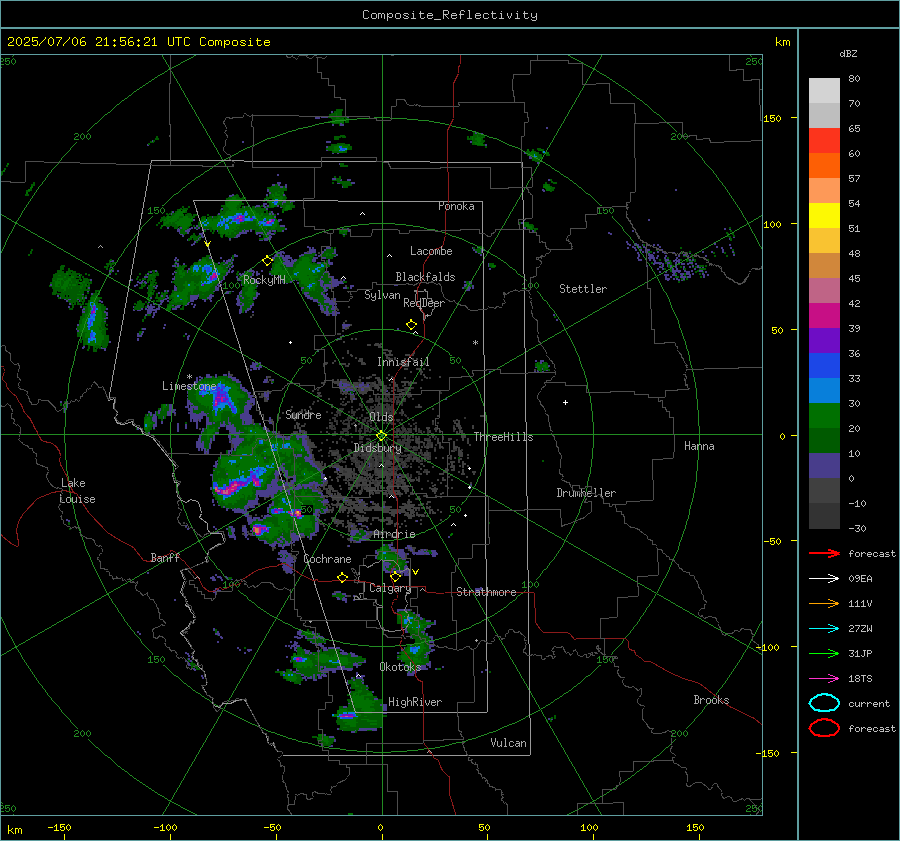Click the Calgary city label
This screenshot has height=841, width=900.
(x=390, y=588)
